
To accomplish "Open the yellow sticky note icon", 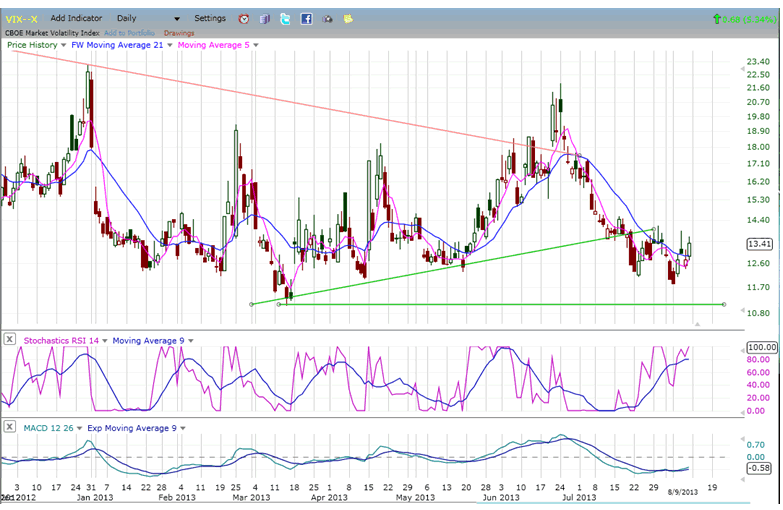I will coord(347,19).
